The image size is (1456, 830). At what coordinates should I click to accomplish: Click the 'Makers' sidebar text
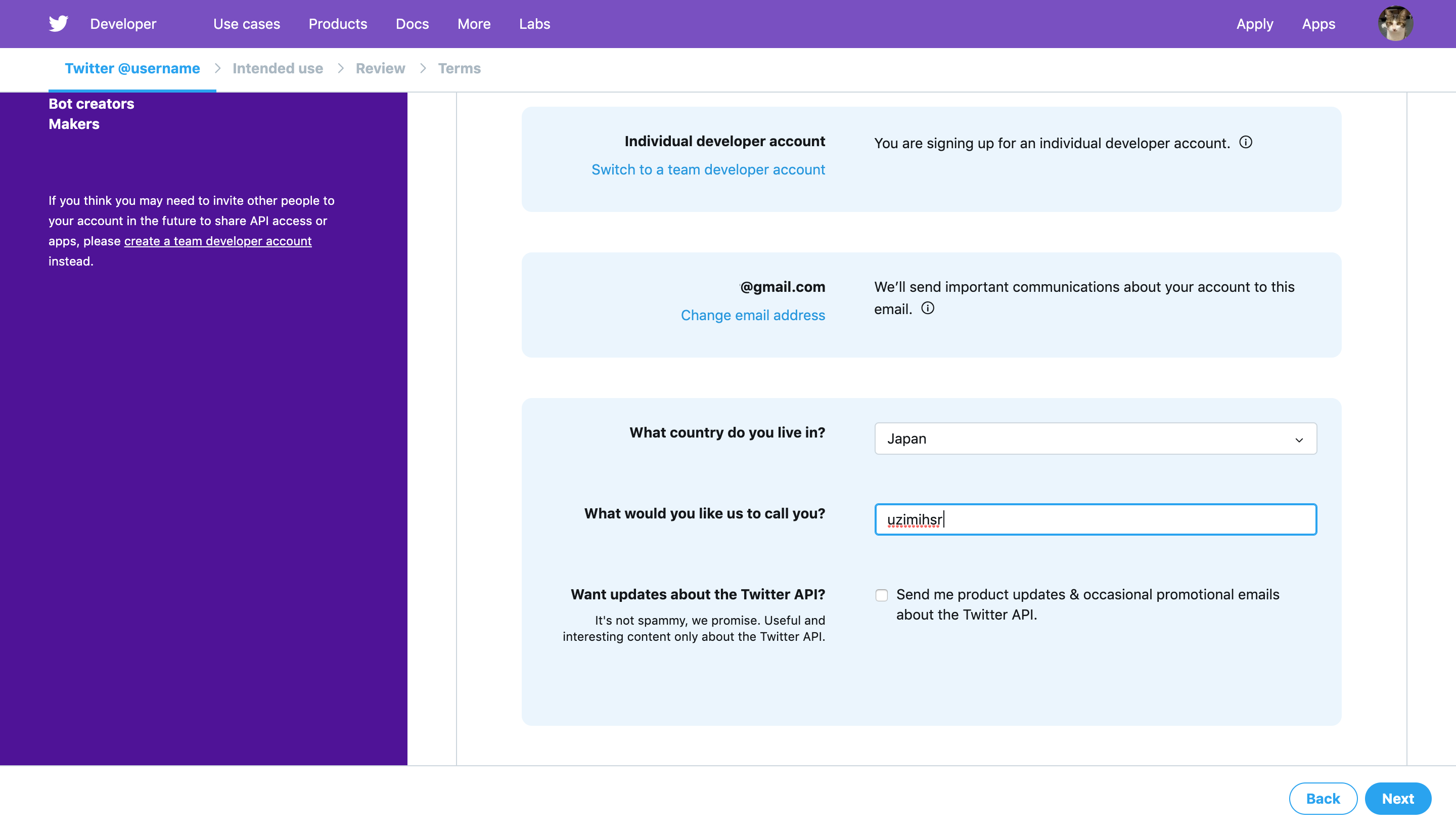pos(73,124)
